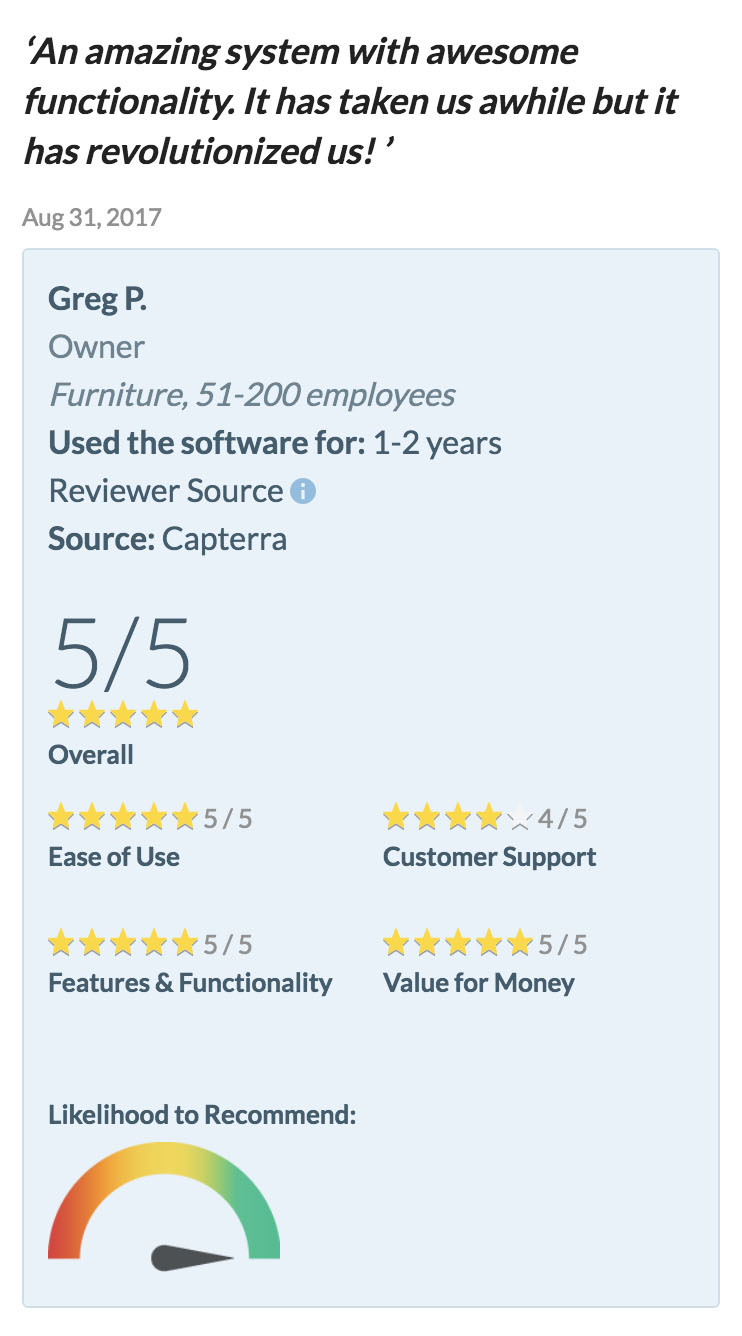Click the Overall five-star rating row
Screen dimensions: 742x1336
click(x=123, y=716)
